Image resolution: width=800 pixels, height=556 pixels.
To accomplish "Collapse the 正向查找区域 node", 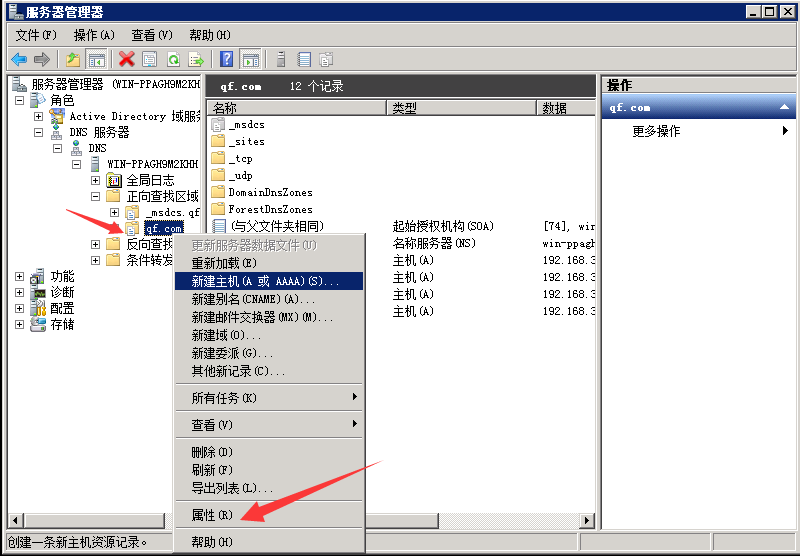I will tap(95, 196).
